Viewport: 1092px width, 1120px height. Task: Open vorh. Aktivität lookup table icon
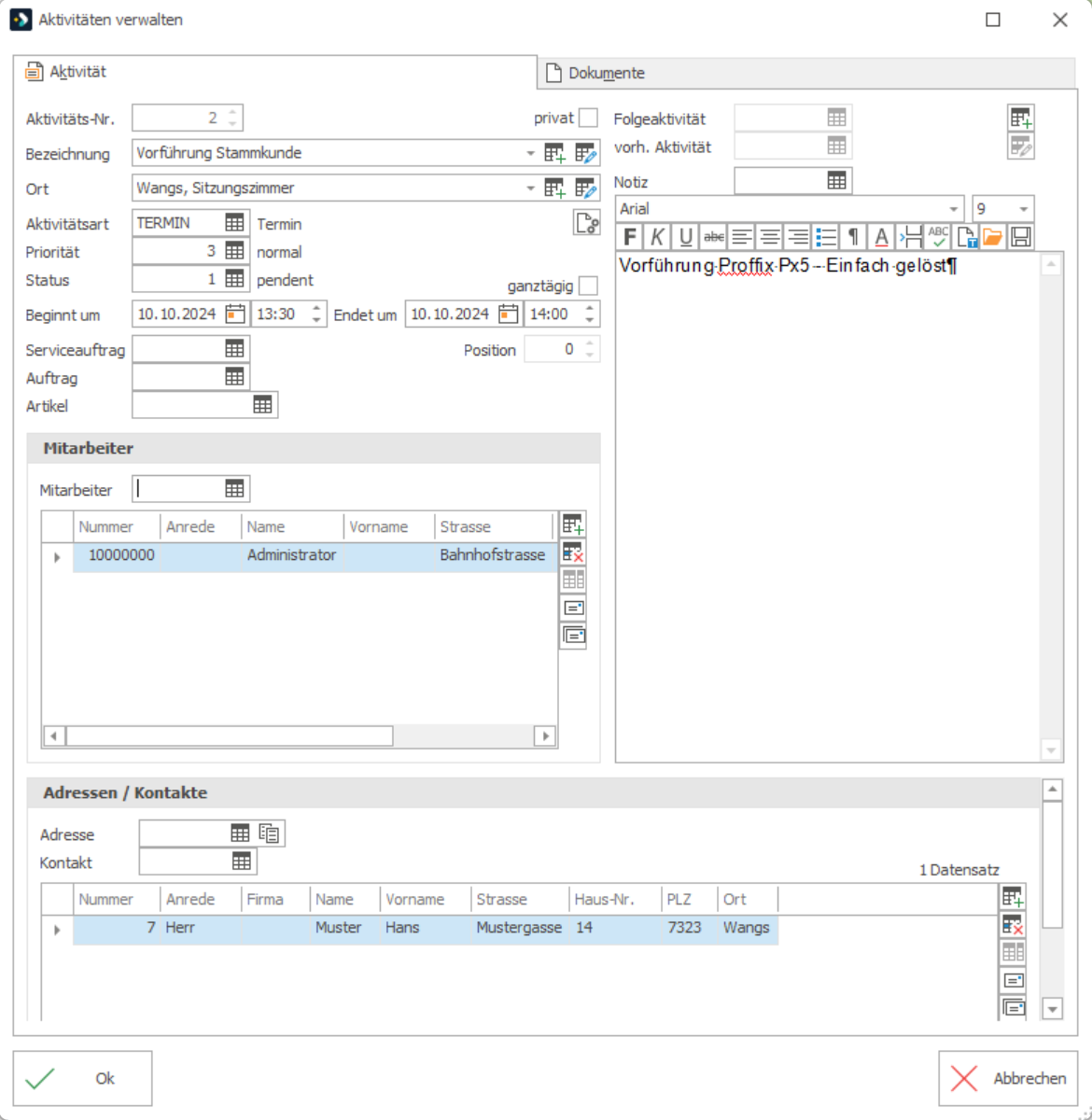pyautogui.click(x=836, y=146)
